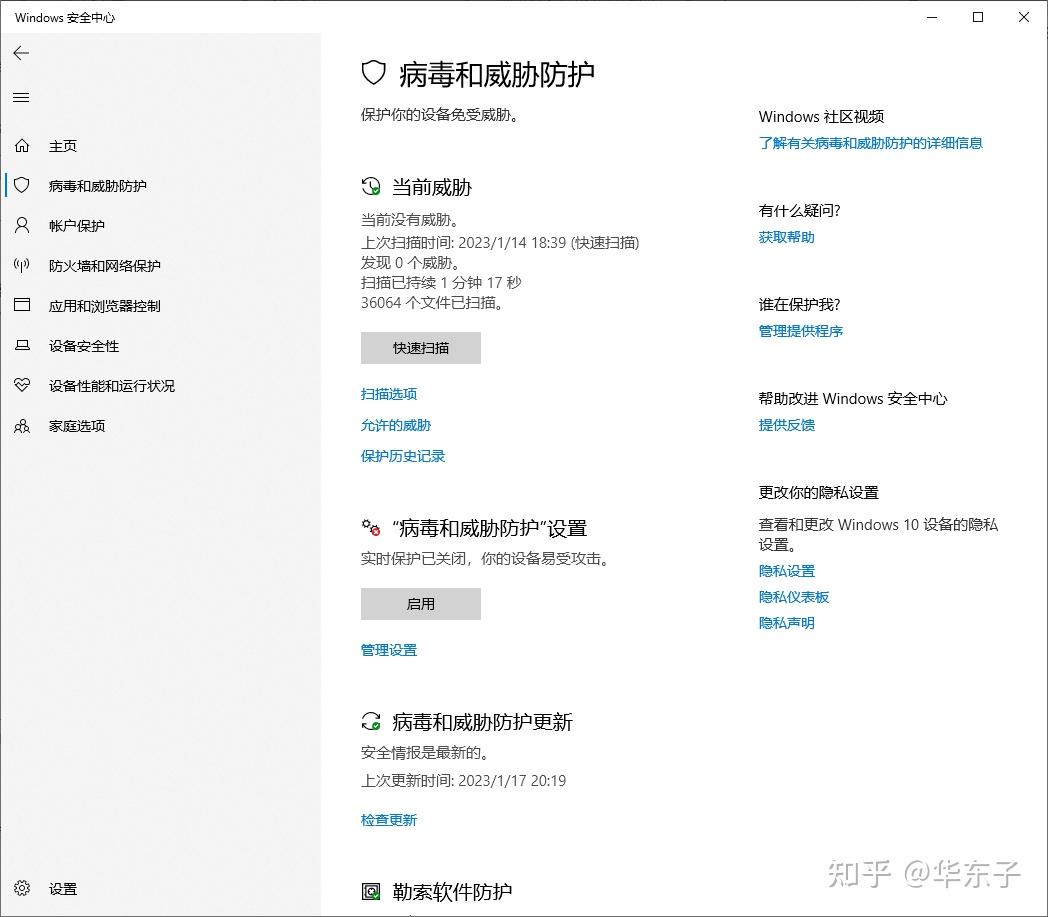Click the back arrow icon
Image resolution: width=1048 pixels, height=917 pixels.
(x=21, y=53)
